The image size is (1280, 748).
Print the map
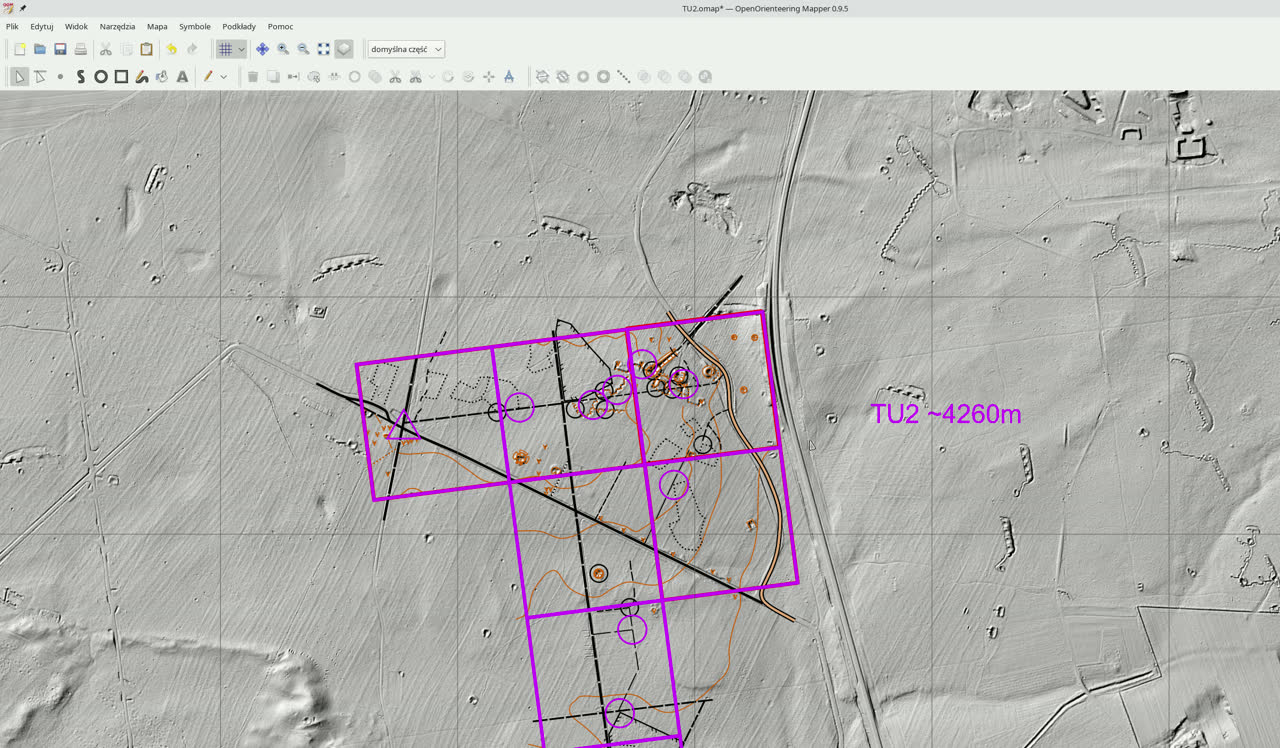[x=81, y=49]
